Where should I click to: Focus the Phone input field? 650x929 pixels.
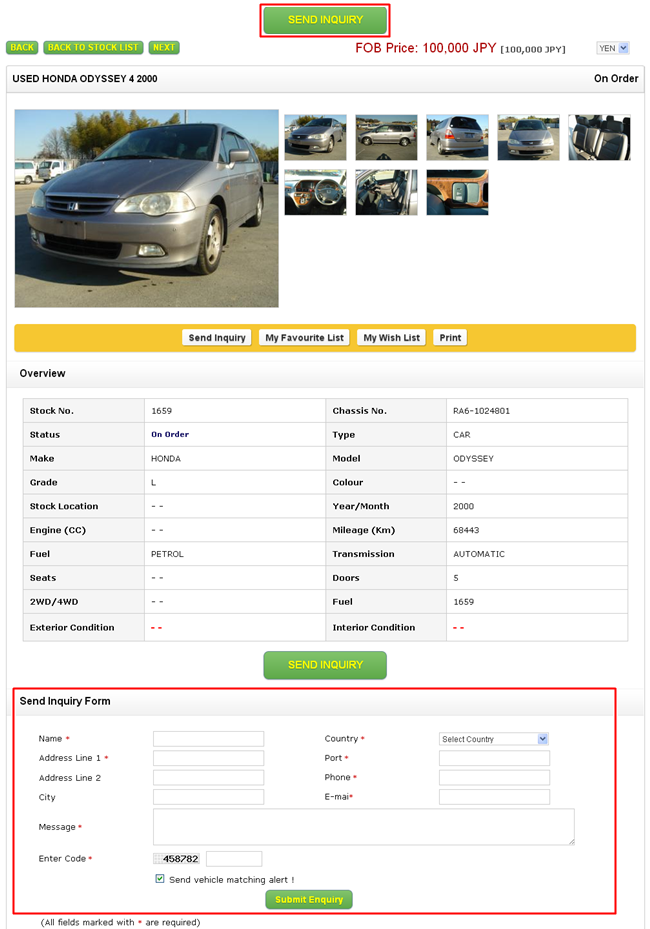click(494, 778)
